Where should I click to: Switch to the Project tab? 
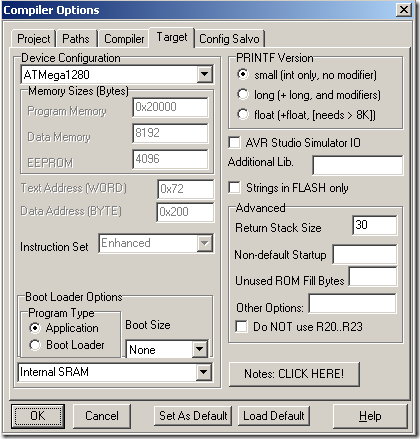pyautogui.click(x=33, y=39)
